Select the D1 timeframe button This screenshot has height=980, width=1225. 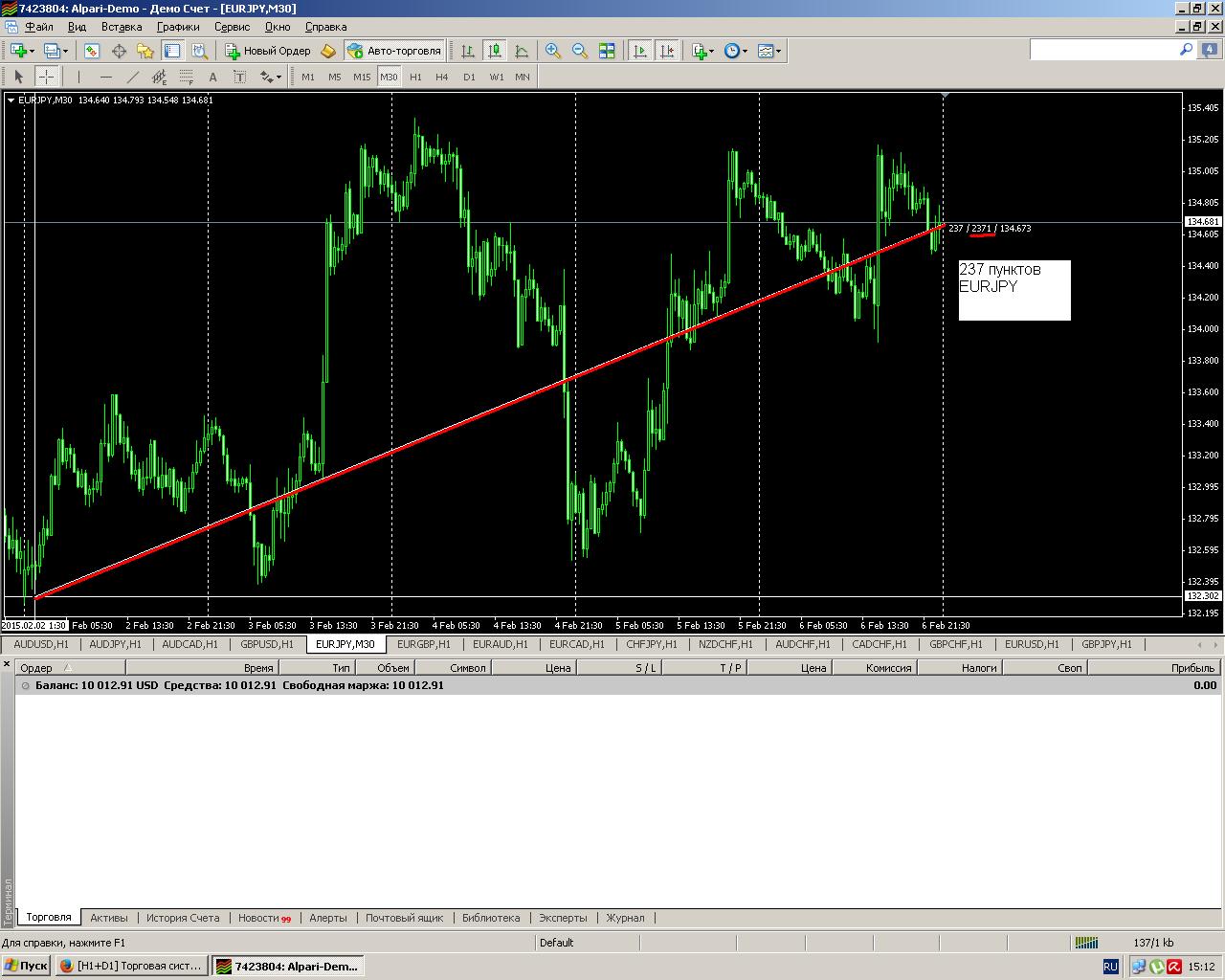[469, 77]
